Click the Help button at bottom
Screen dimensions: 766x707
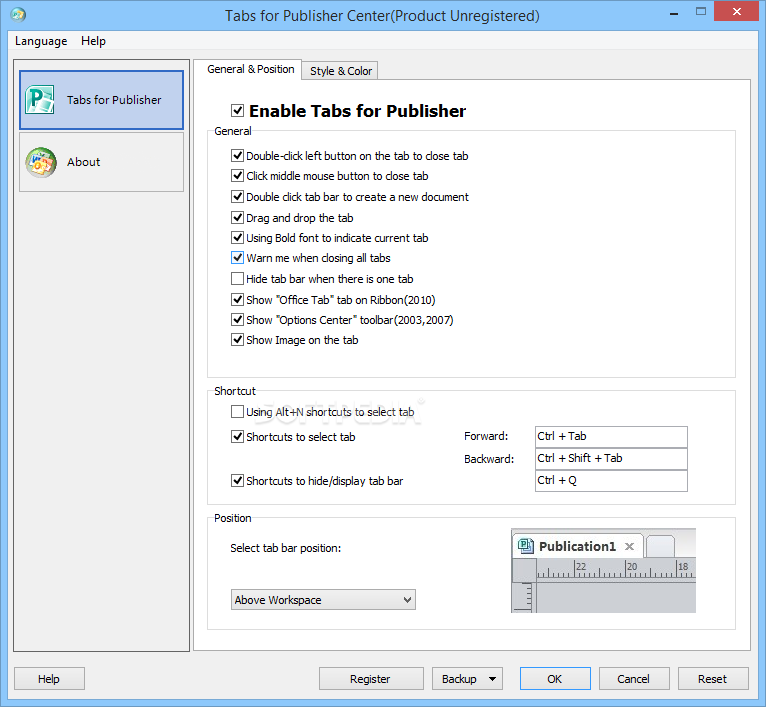[x=49, y=679]
